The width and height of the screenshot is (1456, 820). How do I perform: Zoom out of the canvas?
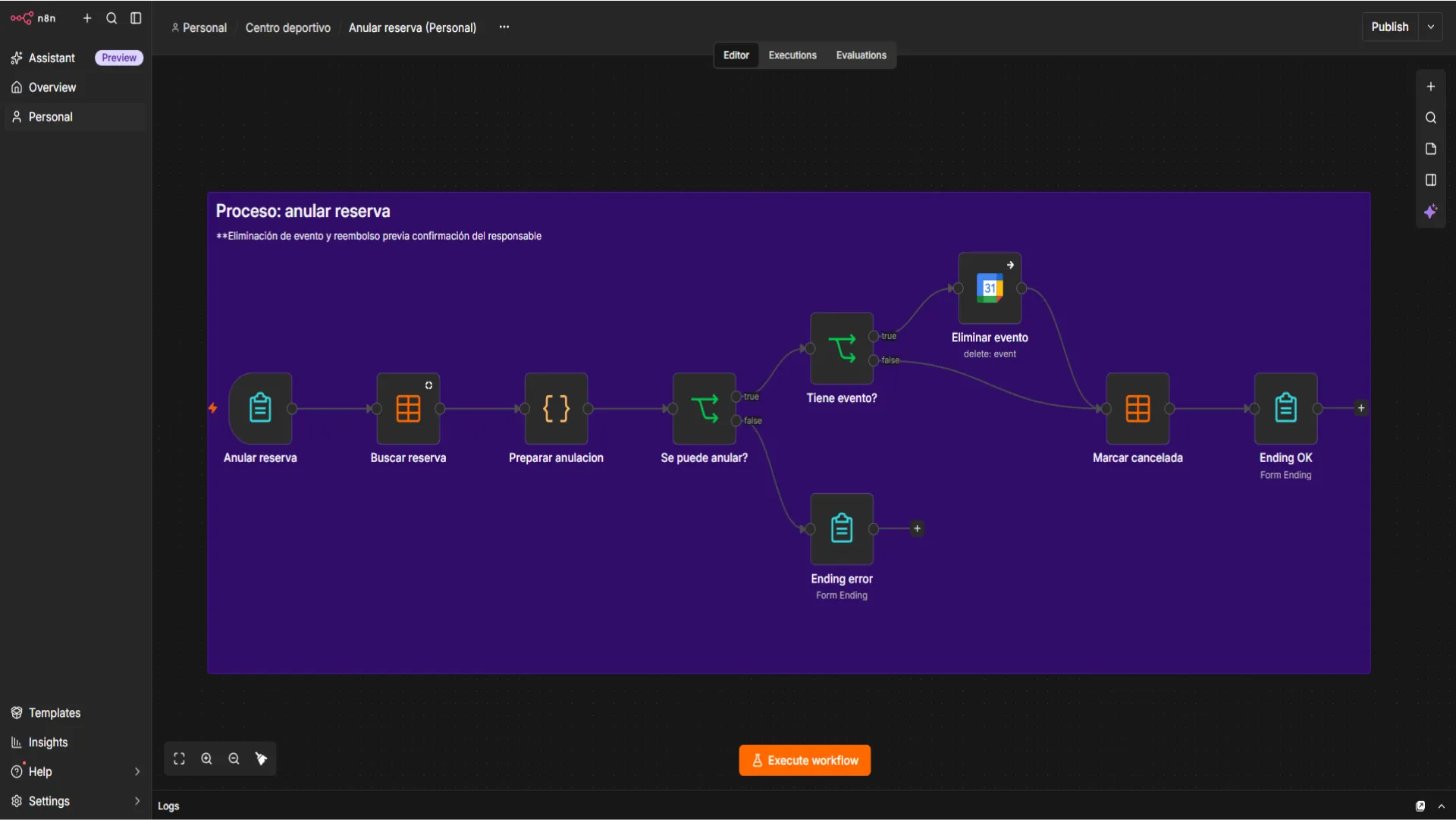point(234,759)
